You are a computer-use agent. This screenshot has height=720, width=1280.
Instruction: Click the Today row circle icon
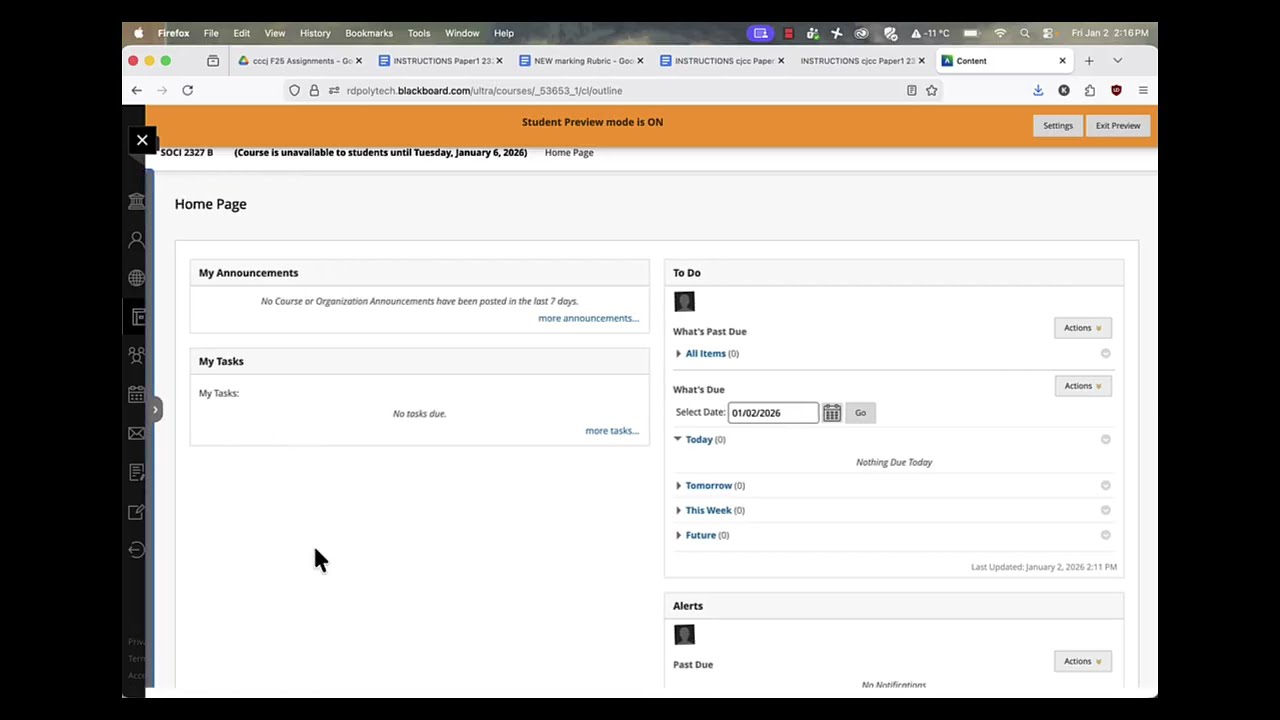pyautogui.click(x=1105, y=440)
